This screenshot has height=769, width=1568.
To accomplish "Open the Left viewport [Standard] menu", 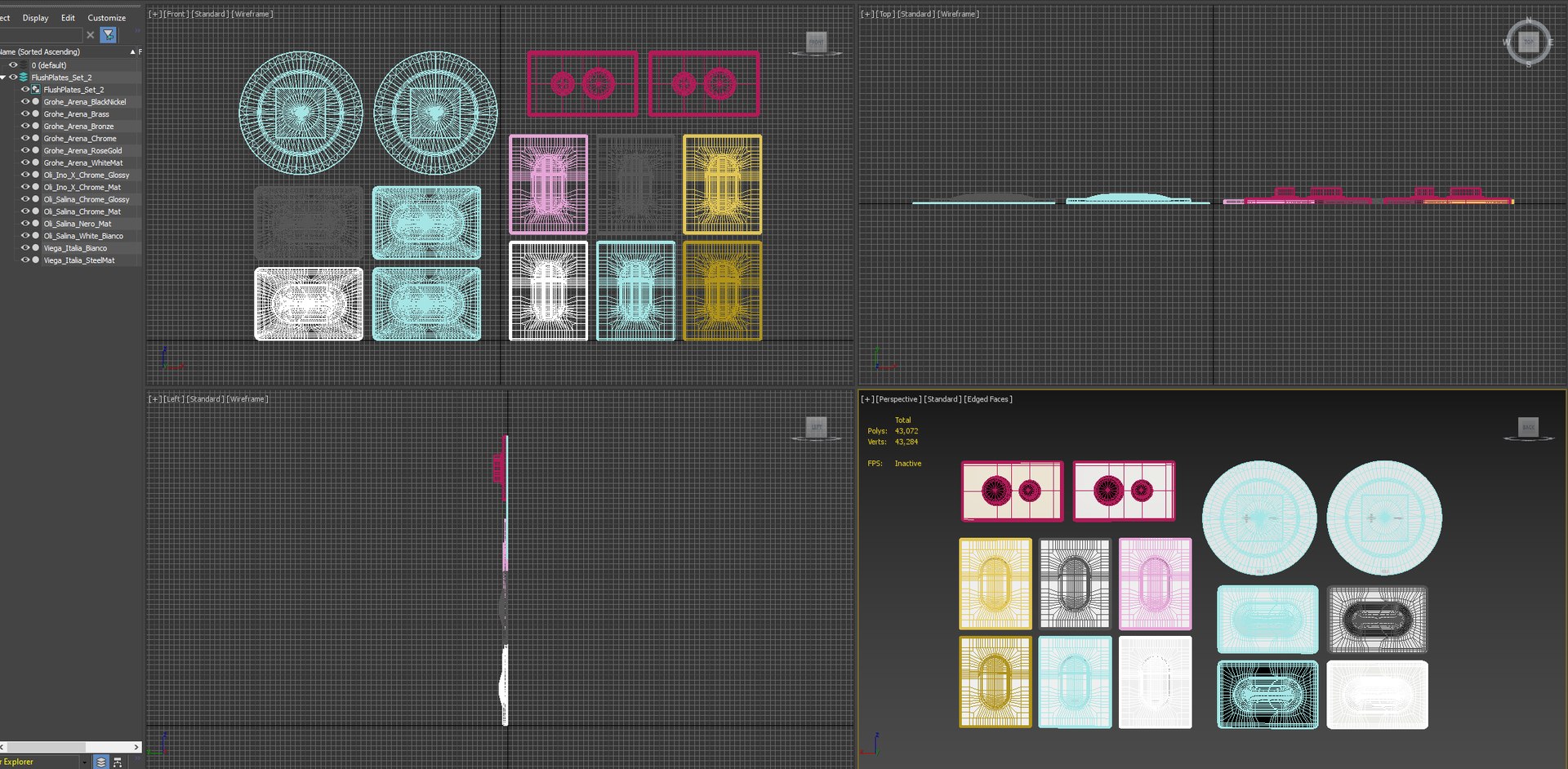I will (x=204, y=399).
